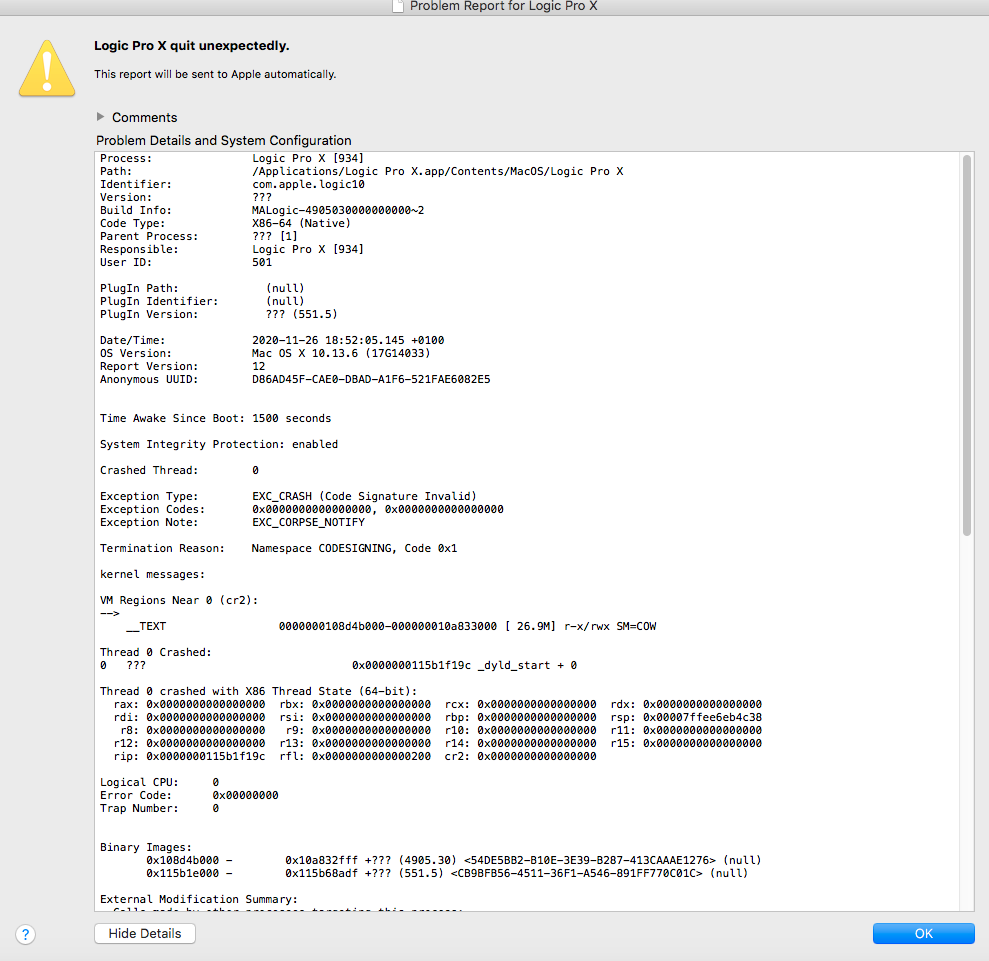Click the 'VM Regions Near 0 (cr2):' line

[x=179, y=600]
